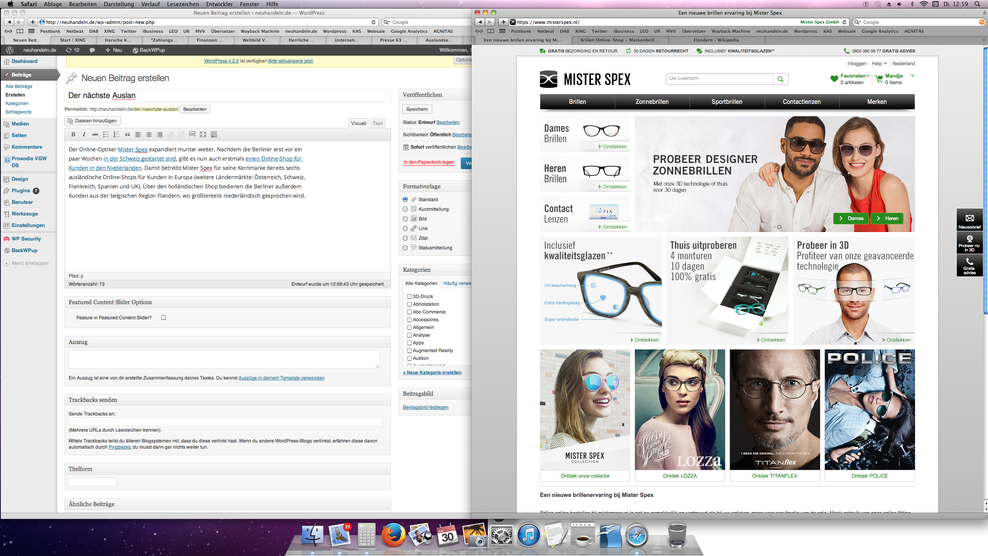Click Beitragsbild festlegen link

425,407
